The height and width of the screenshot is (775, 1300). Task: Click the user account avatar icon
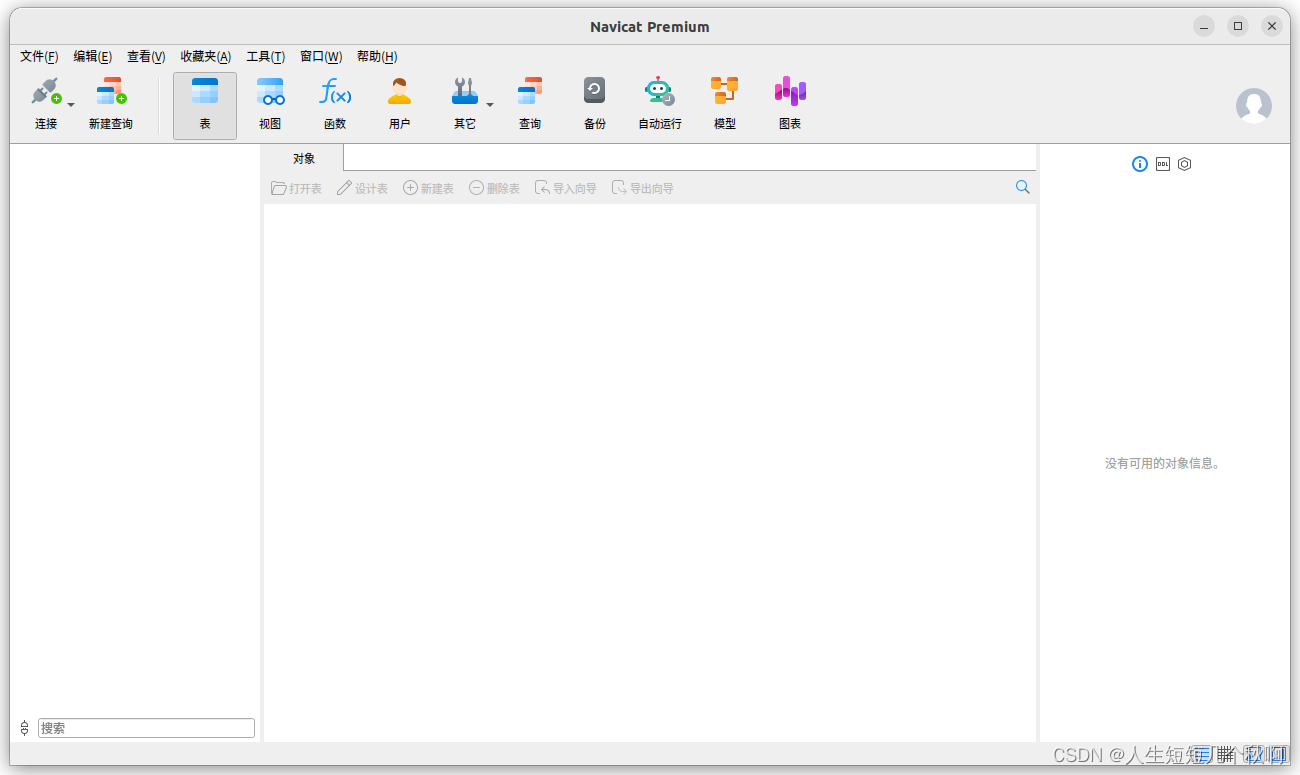coord(1254,105)
